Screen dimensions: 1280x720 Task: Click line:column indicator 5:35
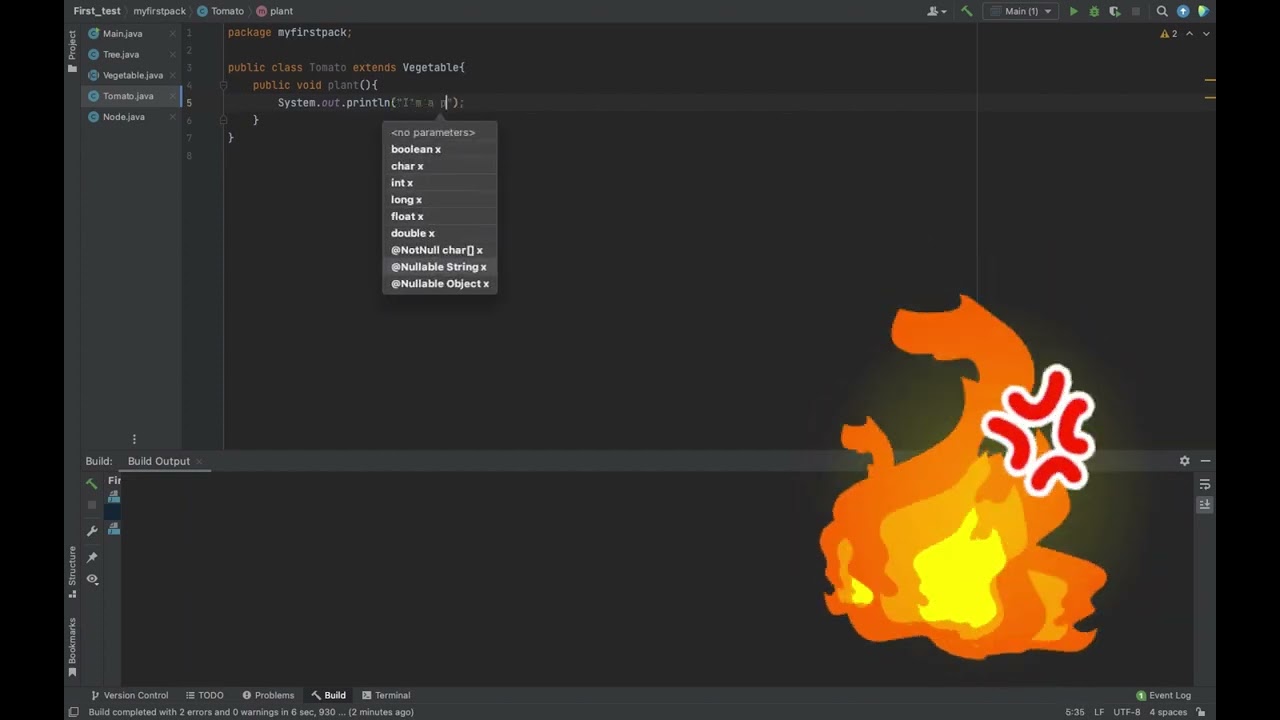tap(1074, 712)
